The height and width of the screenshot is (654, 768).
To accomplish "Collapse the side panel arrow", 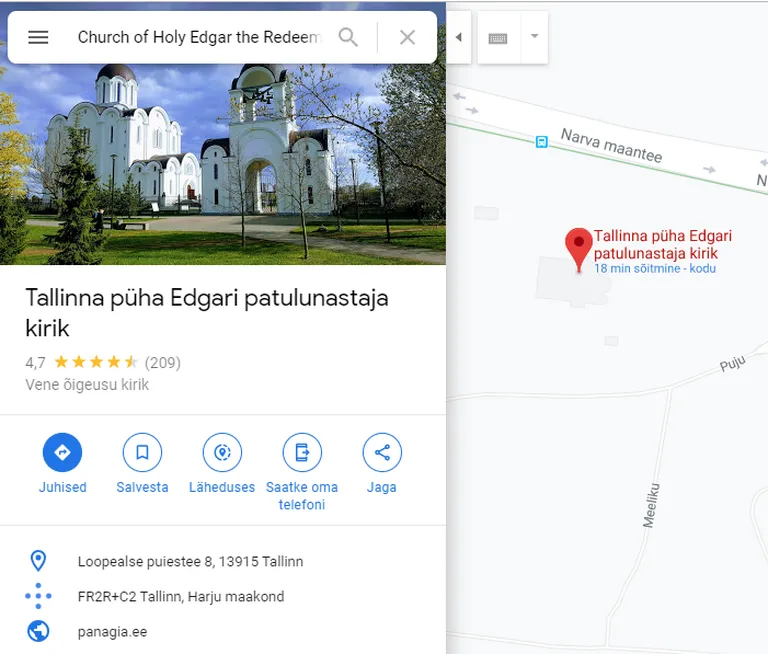I will click(x=459, y=37).
